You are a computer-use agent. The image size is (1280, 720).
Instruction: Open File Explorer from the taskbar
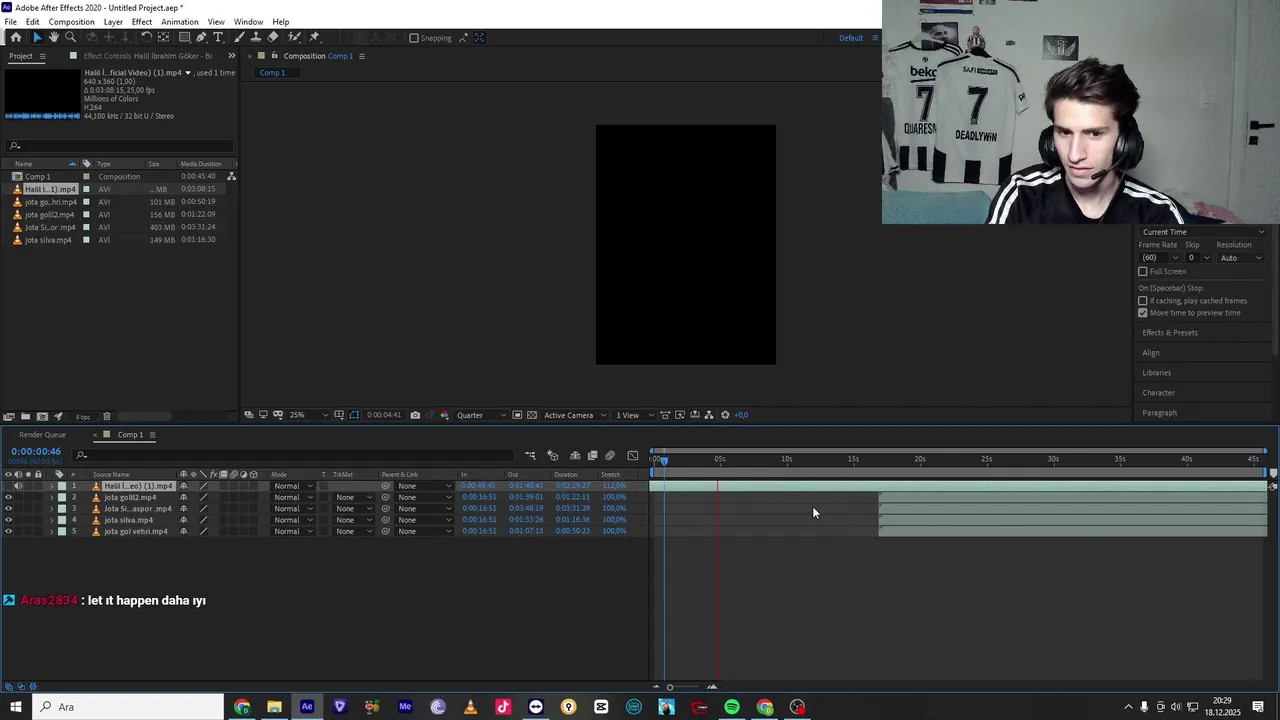[274, 707]
